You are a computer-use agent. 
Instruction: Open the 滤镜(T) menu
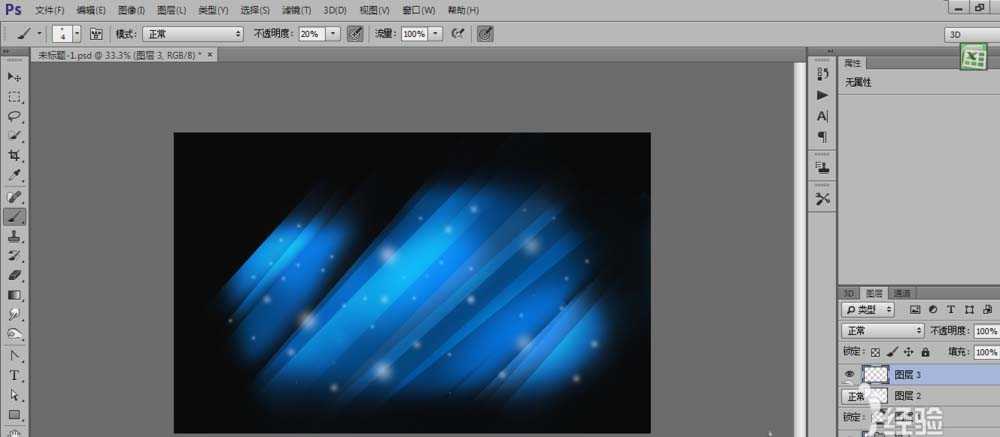tap(297, 10)
